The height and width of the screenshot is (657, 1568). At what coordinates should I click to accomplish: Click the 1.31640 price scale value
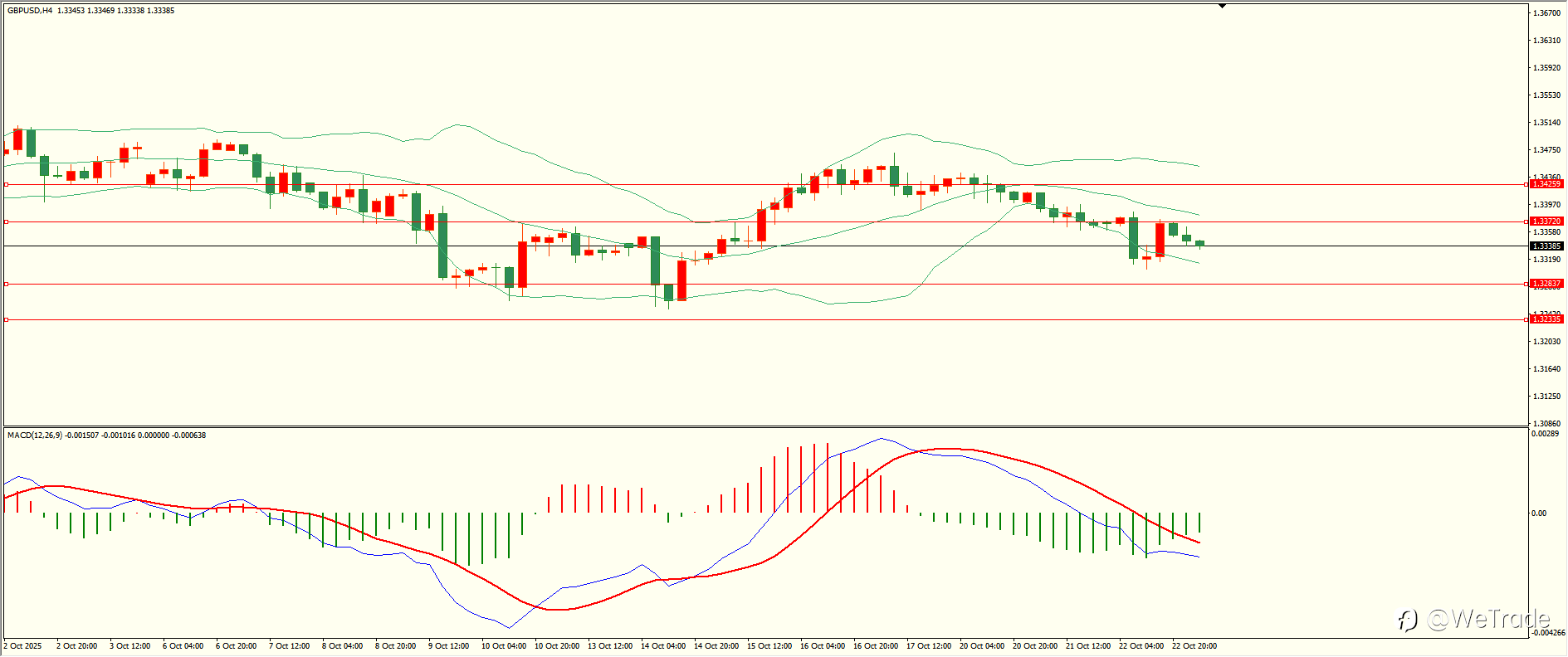coord(1547,369)
